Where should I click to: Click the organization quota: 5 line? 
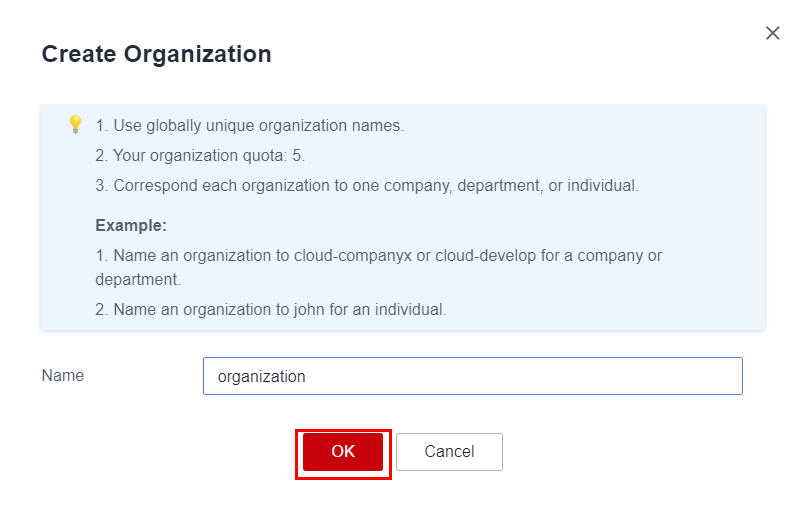coord(200,156)
